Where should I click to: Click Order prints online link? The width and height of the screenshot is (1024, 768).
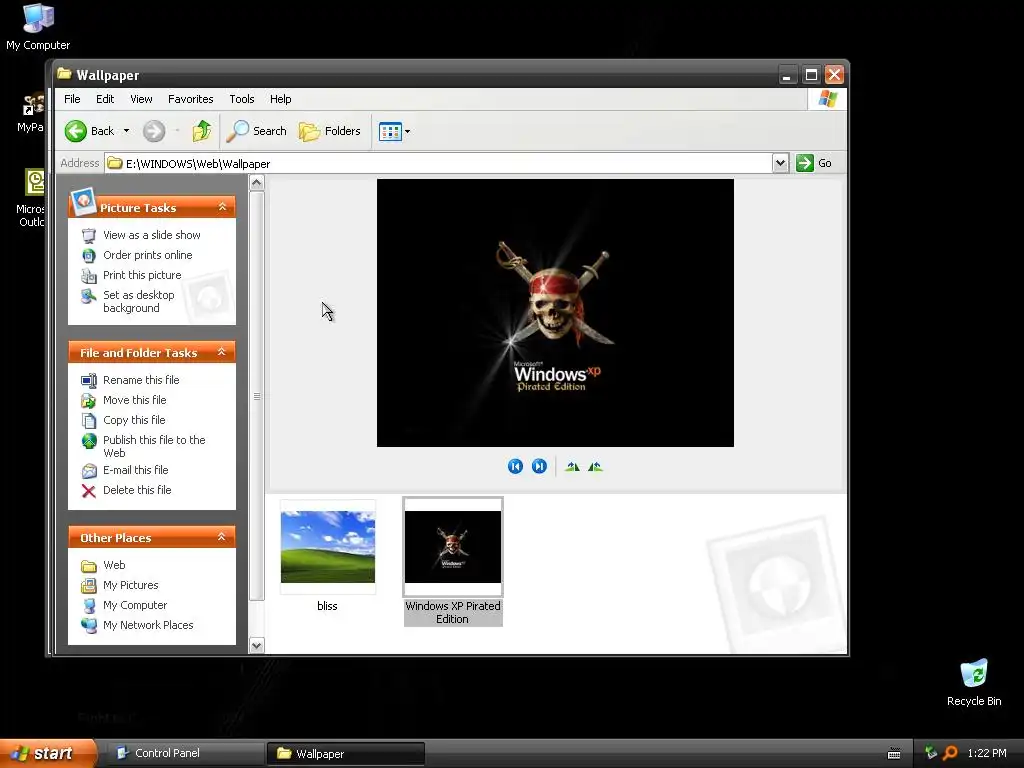click(x=148, y=255)
